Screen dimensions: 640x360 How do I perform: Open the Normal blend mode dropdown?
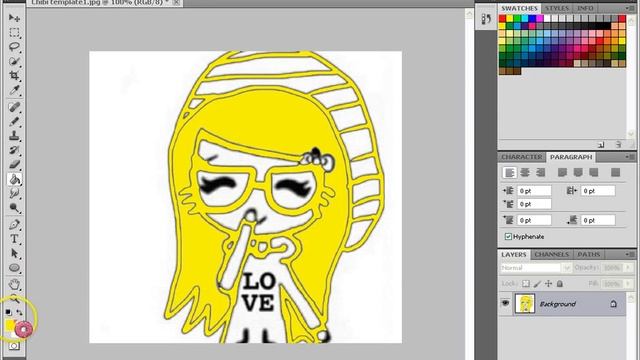(x=536, y=268)
